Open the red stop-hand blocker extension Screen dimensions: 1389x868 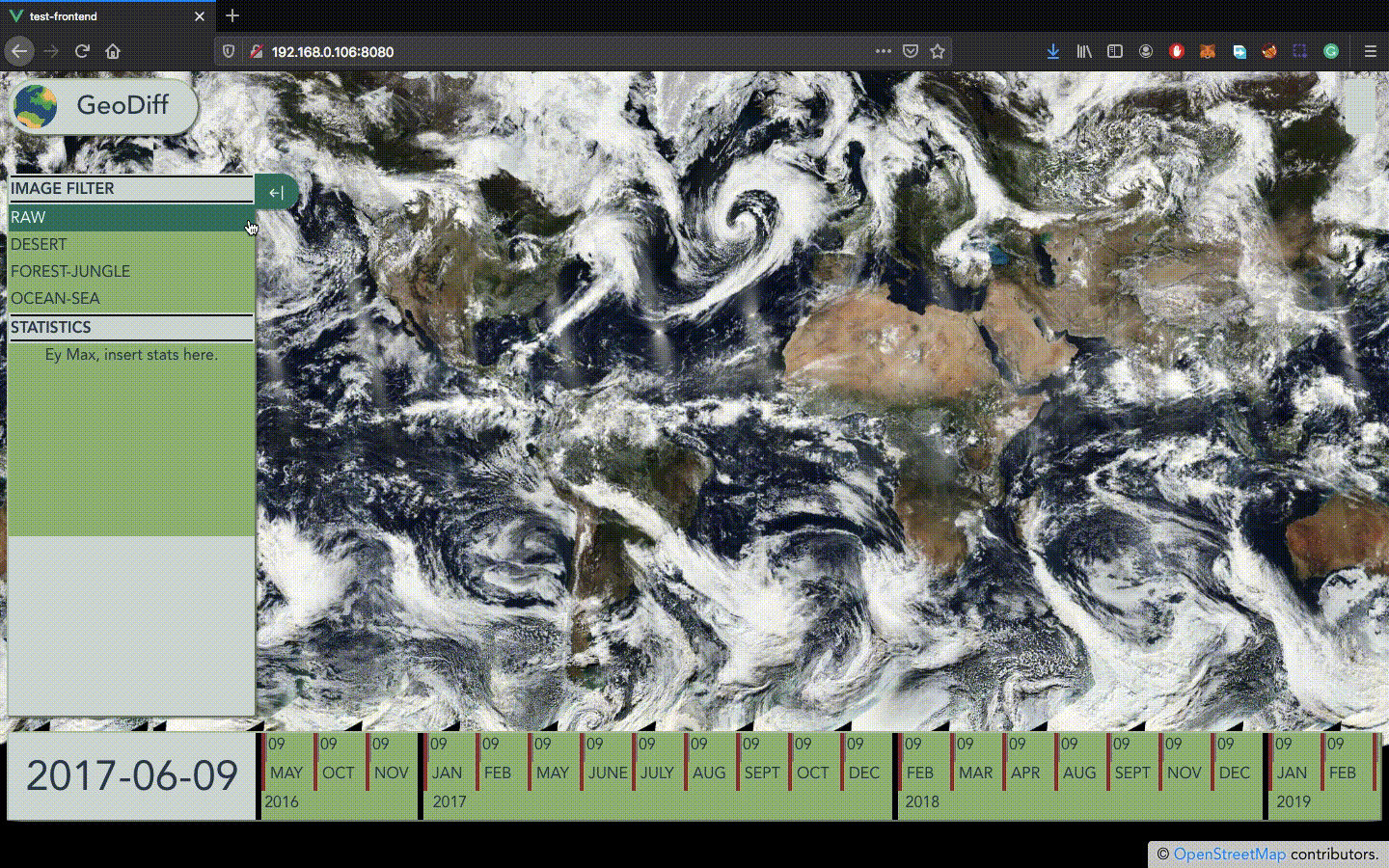click(1177, 51)
